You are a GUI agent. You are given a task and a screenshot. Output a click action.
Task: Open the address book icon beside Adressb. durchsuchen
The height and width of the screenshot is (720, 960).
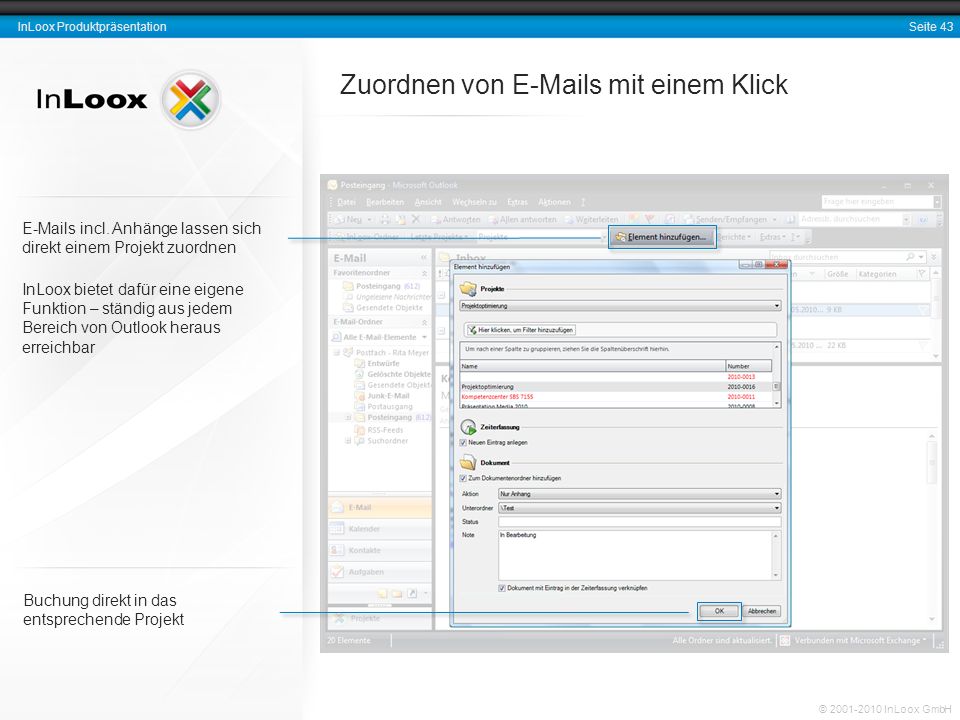click(x=791, y=219)
